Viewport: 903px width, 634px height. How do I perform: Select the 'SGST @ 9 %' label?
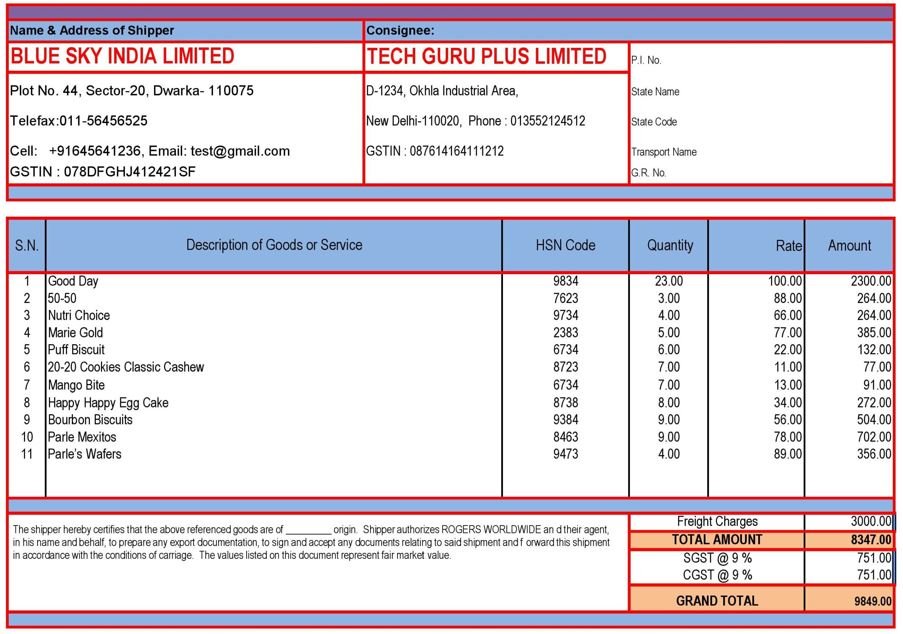(718, 558)
